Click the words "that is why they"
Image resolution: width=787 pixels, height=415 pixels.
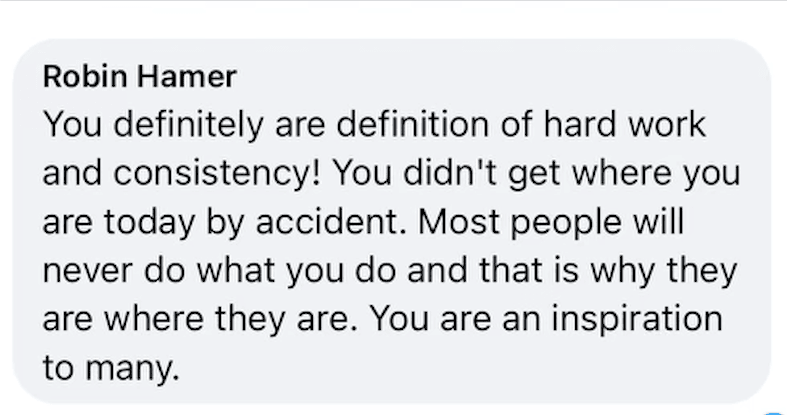[x=608, y=271]
